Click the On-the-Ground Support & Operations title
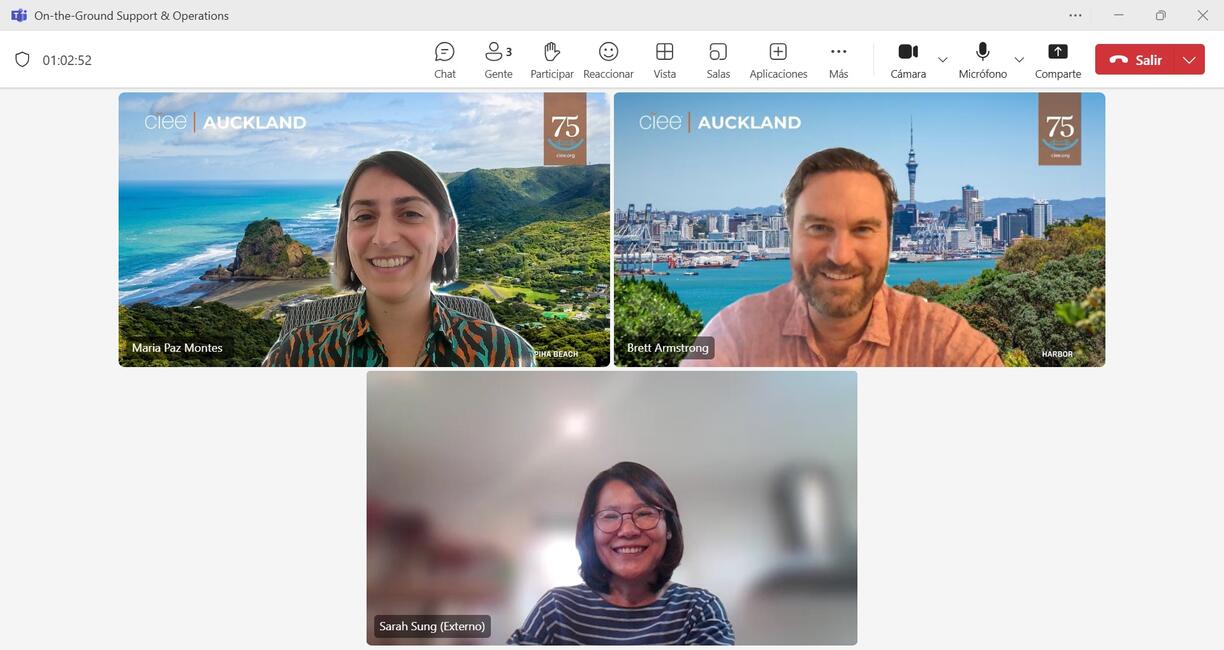This screenshot has height=650, width=1224. (131, 15)
